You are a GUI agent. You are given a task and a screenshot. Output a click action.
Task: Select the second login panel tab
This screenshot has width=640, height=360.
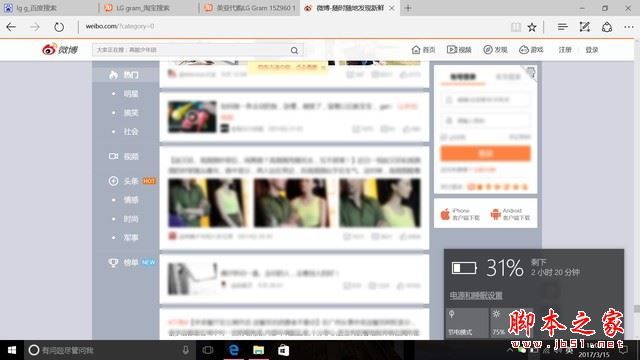508,76
